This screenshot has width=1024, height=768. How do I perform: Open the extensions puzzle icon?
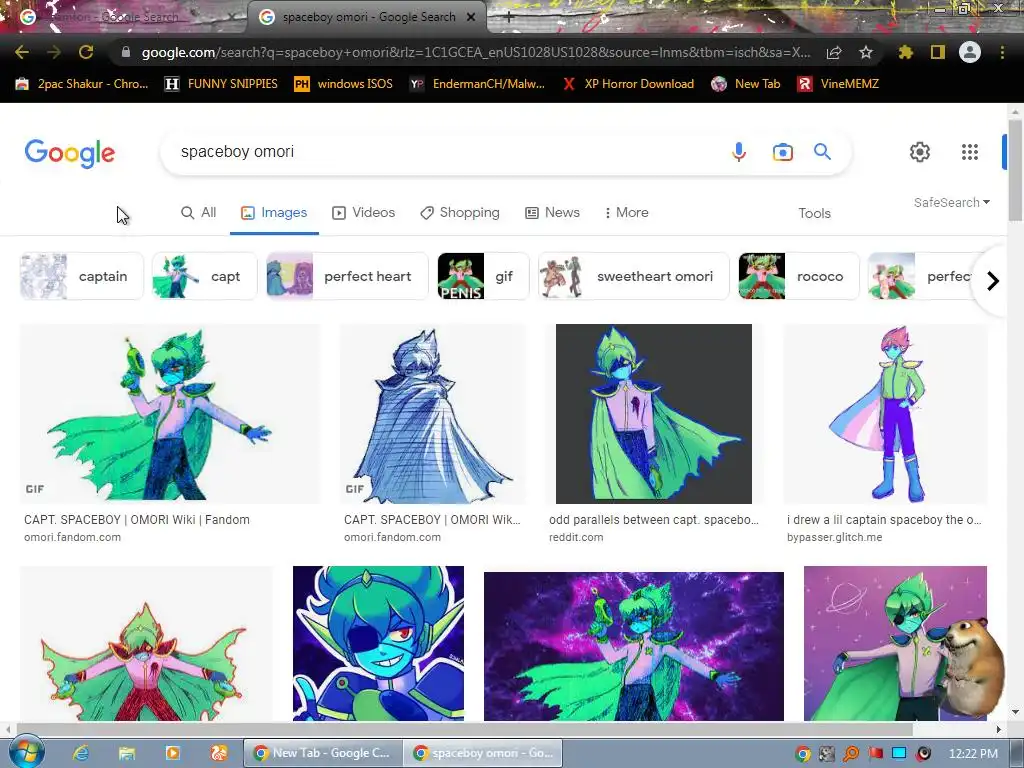[x=906, y=52]
